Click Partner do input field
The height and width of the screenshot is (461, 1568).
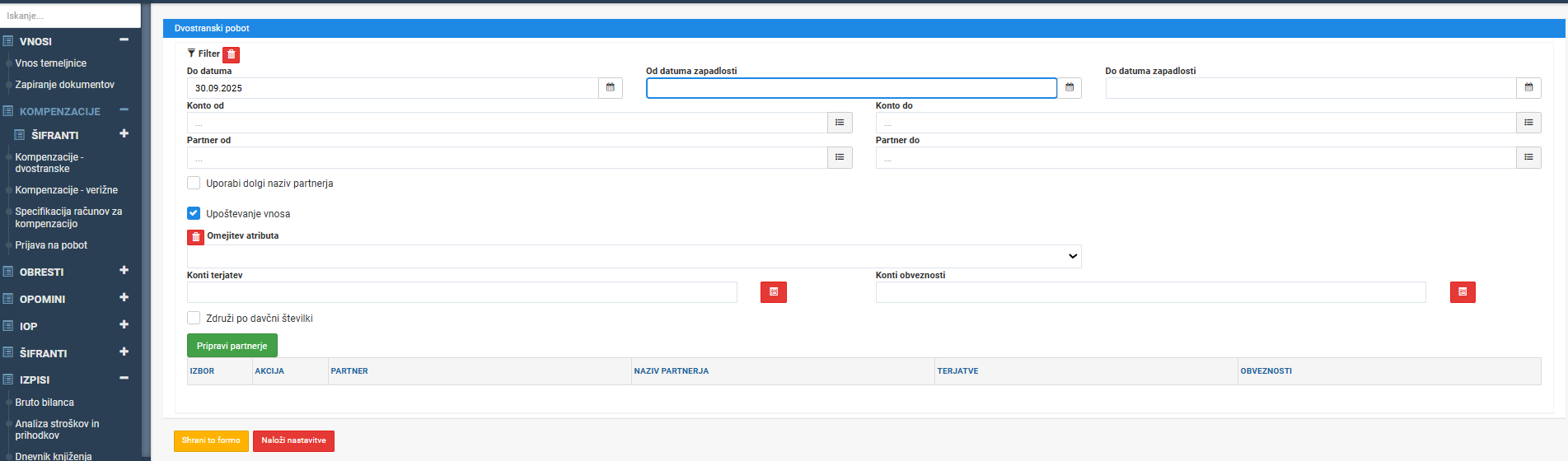coord(1196,157)
